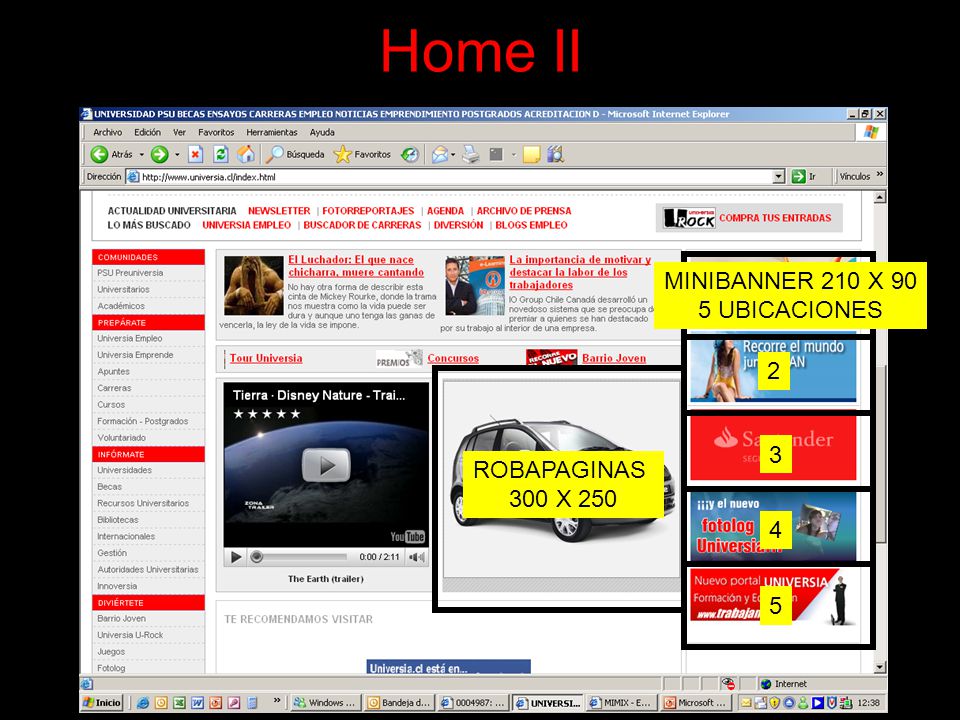Stop page loading with red X icon
This screenshot has width=960, height=720.
coord(195,154)
